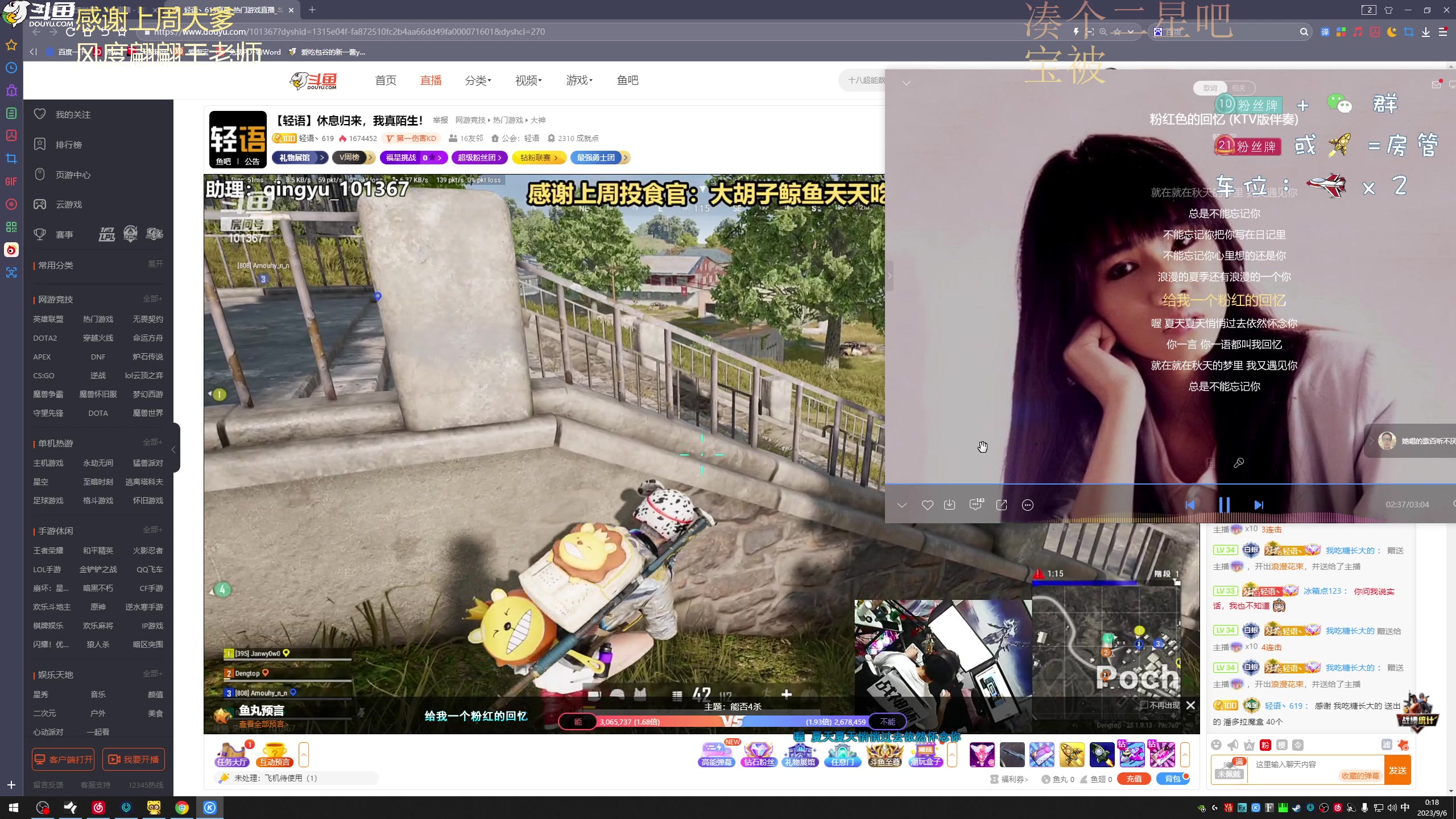Click the music player share icon
Image resolution: width=1456 pixels, height=819 pixels.
pyautogui.click(x=1002, y=505)
